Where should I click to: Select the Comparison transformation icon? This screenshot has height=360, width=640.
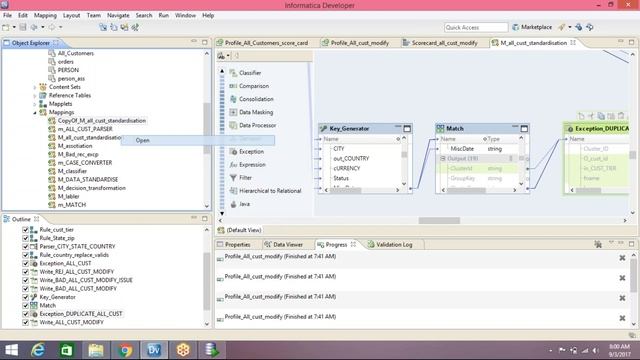point(233,86)
